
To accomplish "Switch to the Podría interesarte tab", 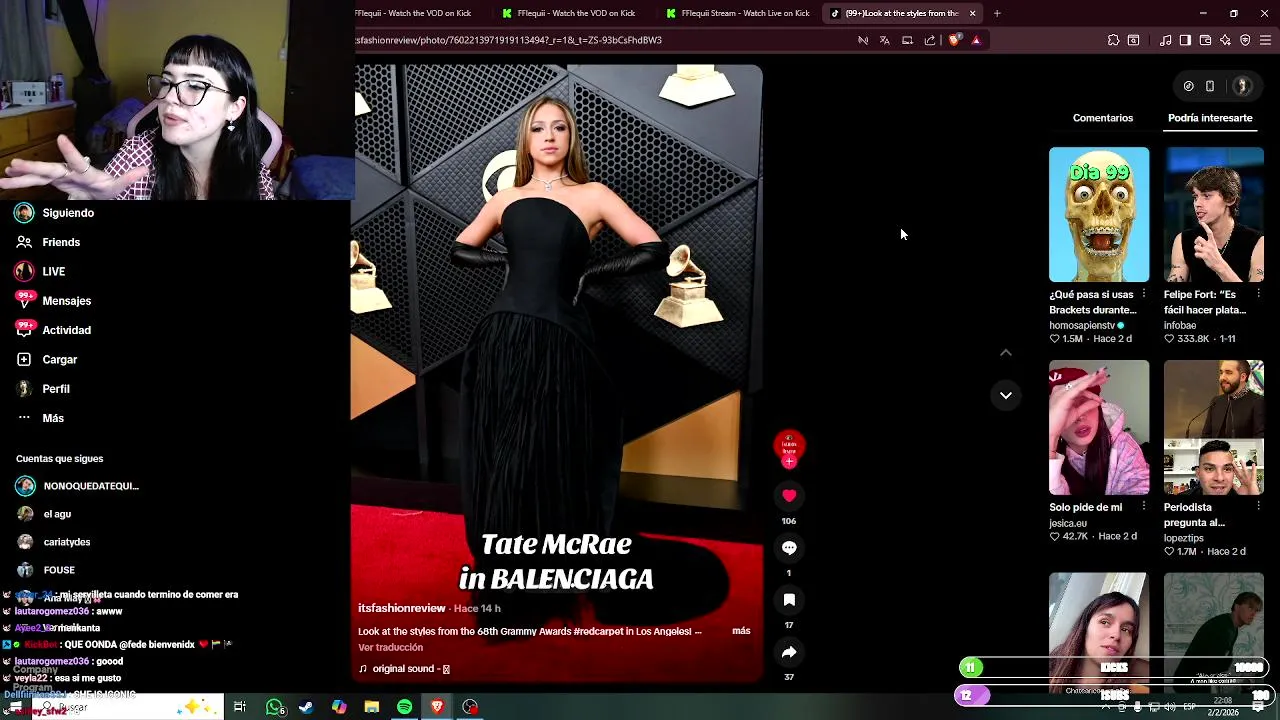I will pos(1210,118).
